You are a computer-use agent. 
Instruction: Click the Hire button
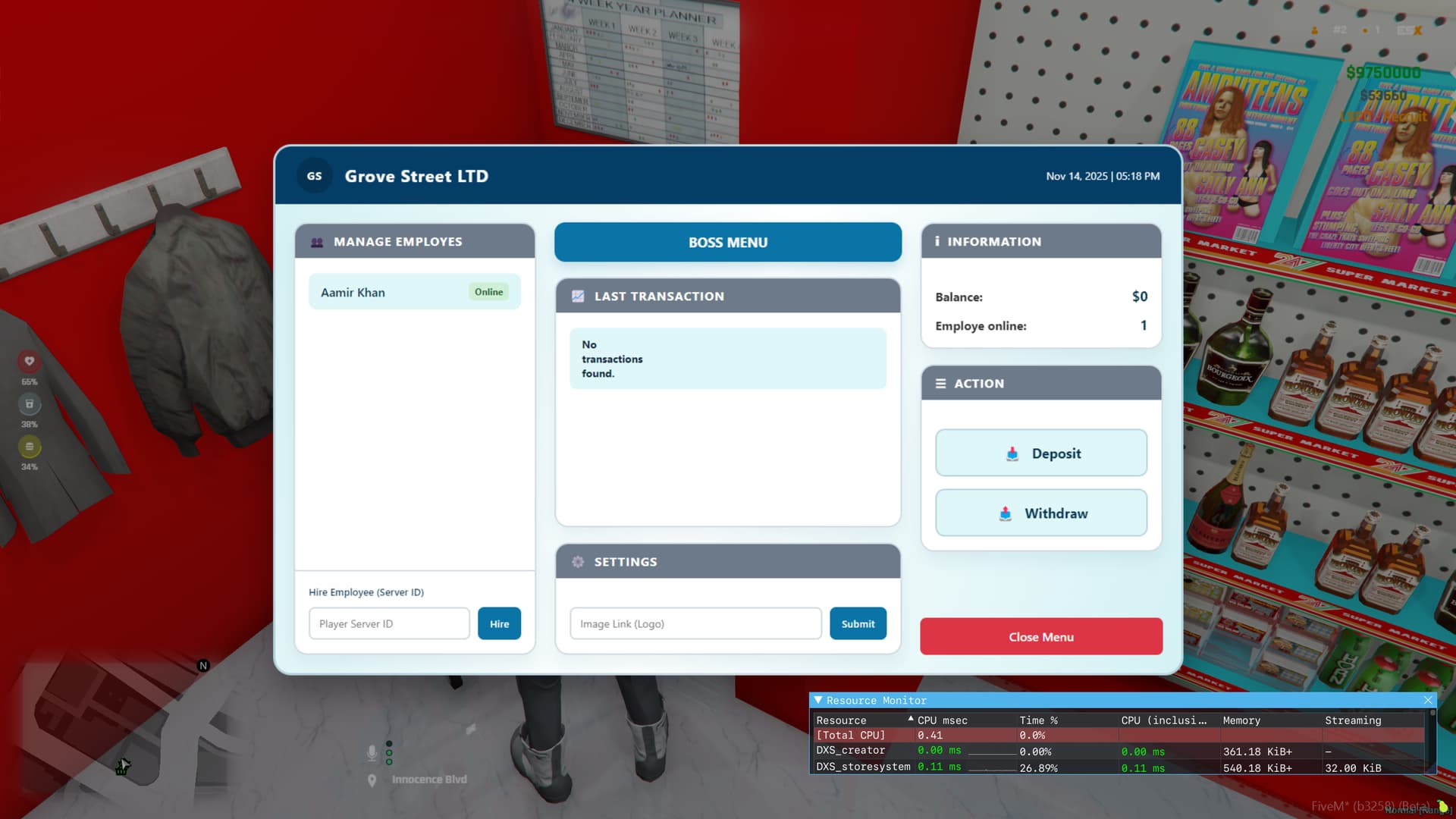tap(499, 623)
